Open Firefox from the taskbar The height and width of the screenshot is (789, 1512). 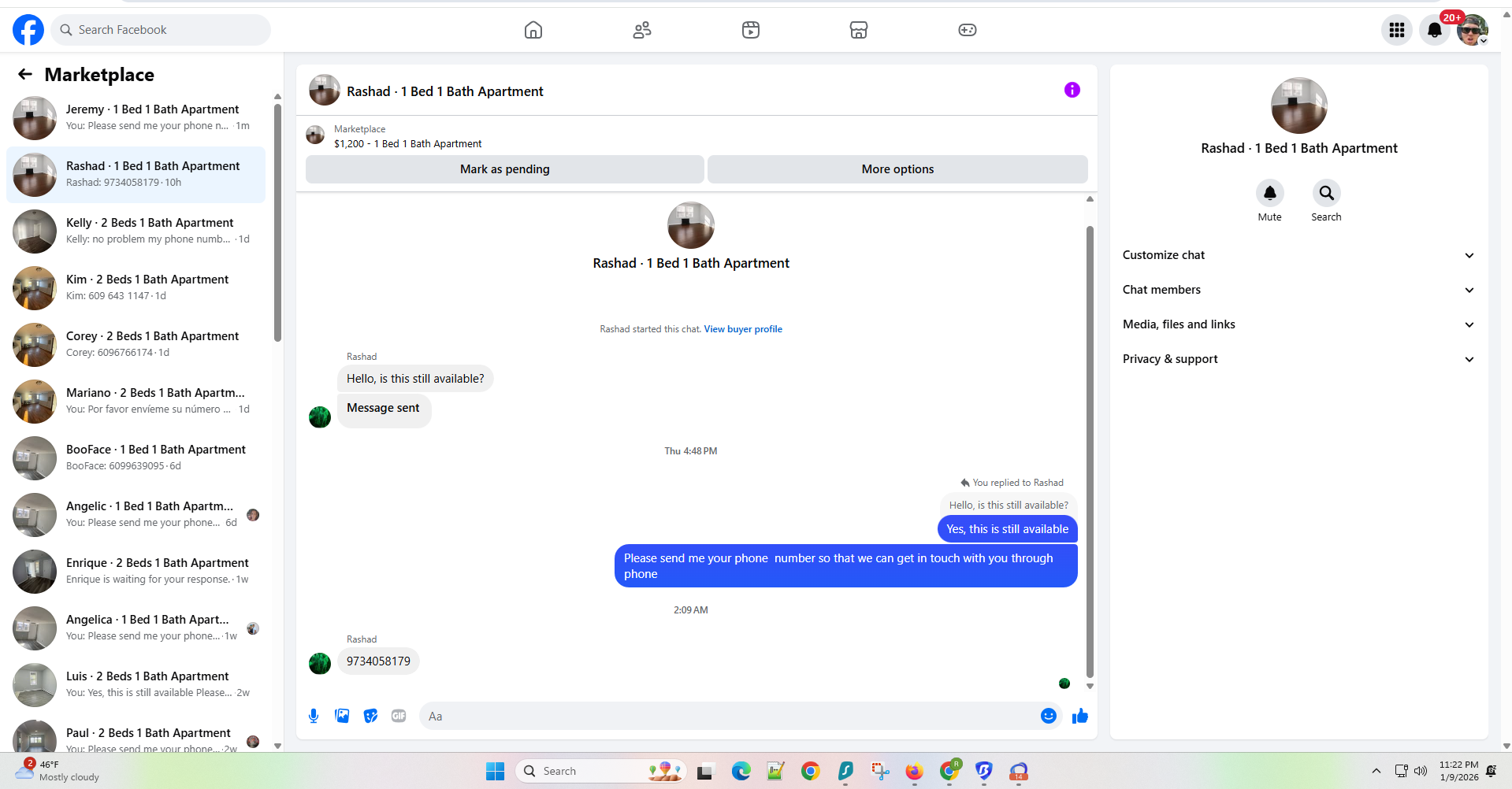pyautogui.click(x=914, y=771)
